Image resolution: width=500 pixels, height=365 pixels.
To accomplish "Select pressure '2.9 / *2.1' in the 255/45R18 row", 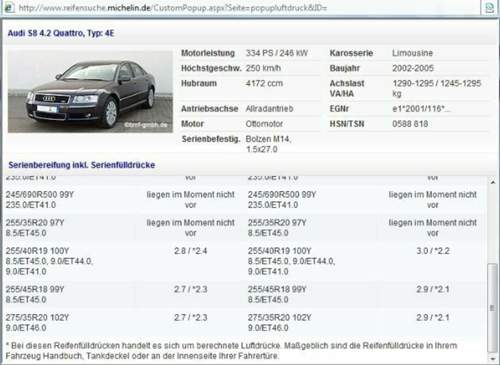I will (433, 289).
